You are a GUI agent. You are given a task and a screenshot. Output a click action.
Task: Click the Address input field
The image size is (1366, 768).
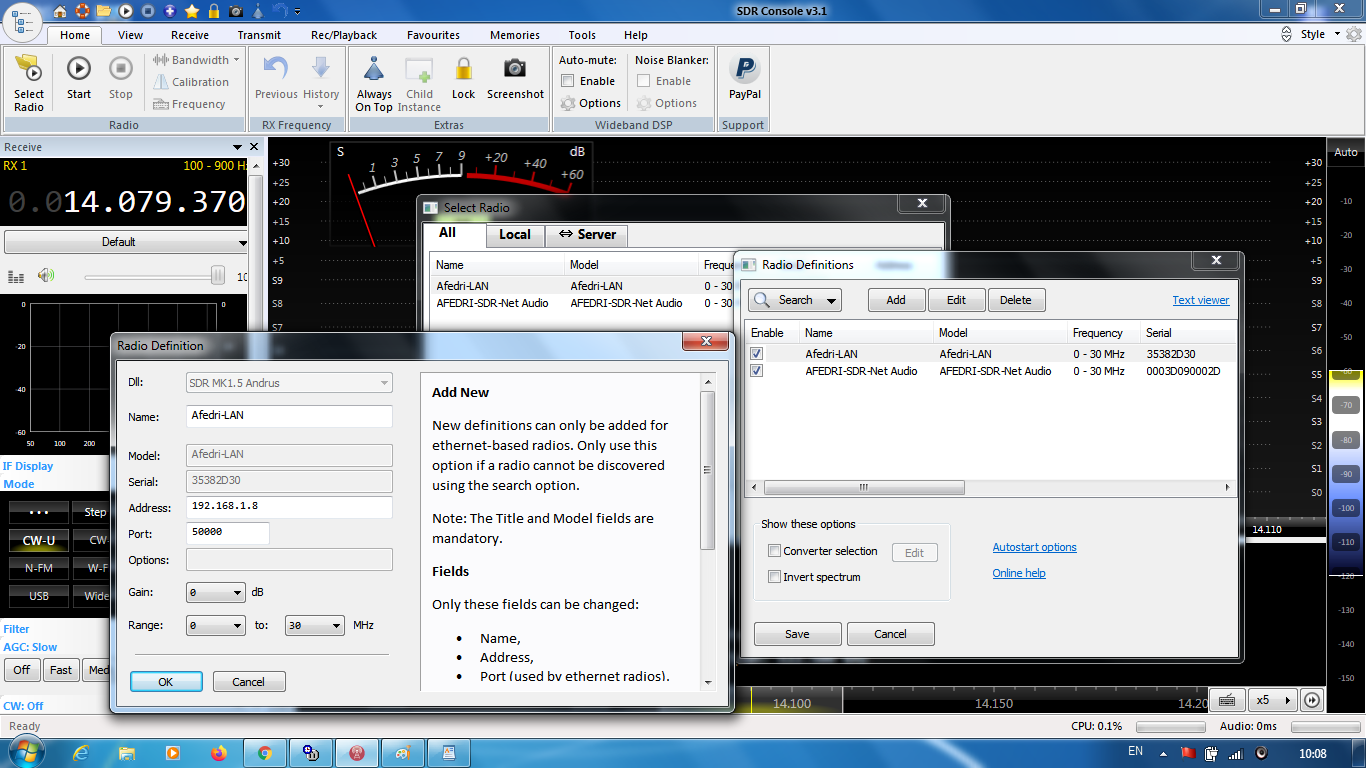(x=289, y=507)
